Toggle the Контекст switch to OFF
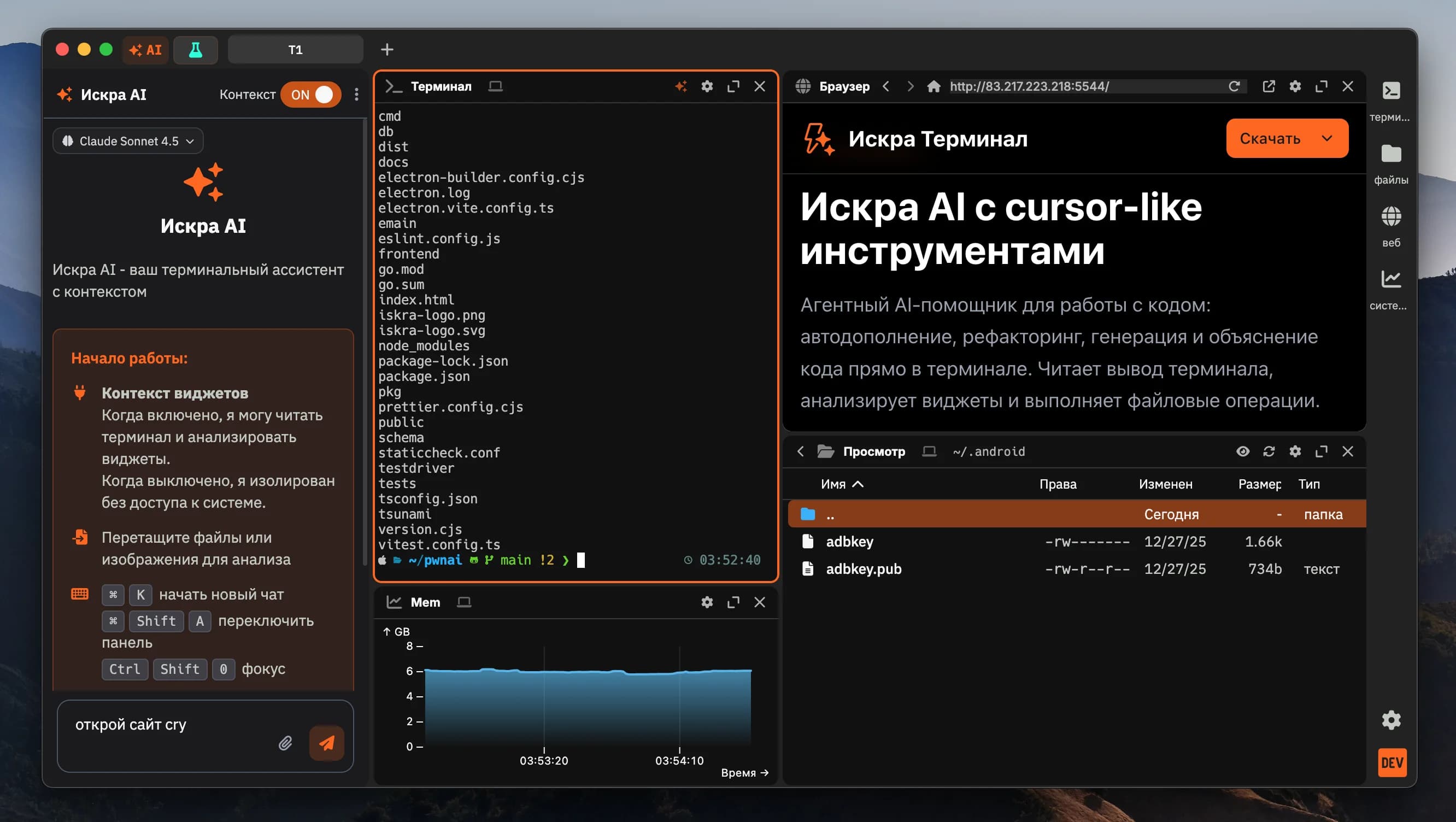This screenshot has height=822, width=1456. [310, 95]
